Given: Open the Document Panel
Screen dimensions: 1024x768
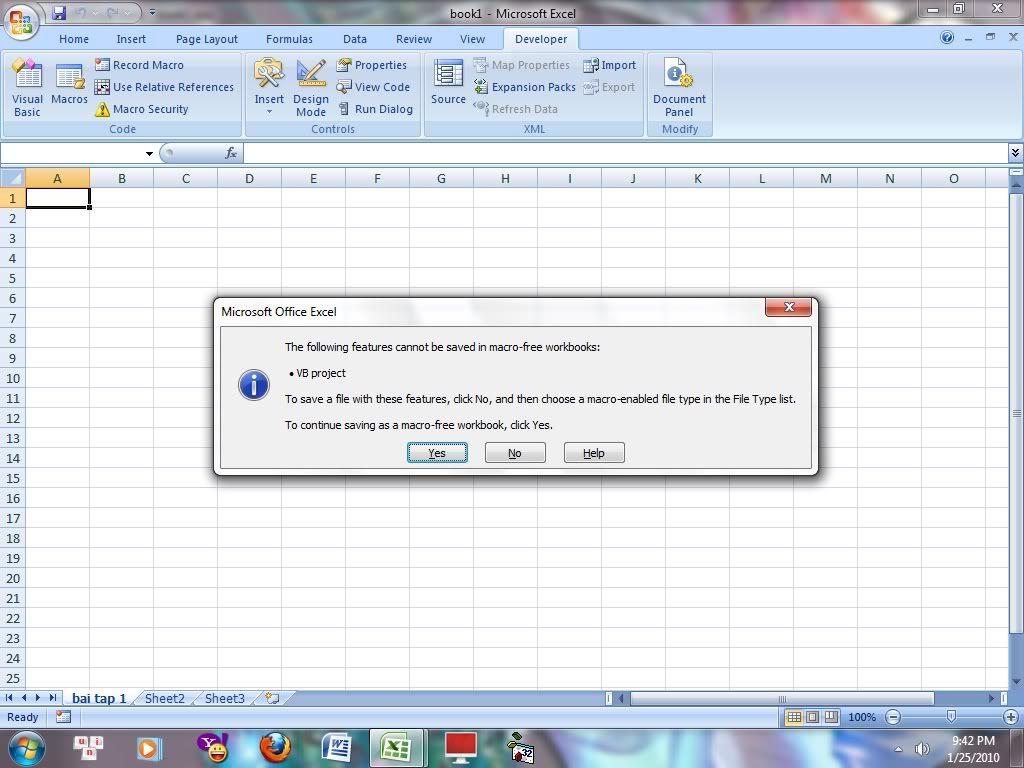Looking at the screenshot, I should [679, 87].
